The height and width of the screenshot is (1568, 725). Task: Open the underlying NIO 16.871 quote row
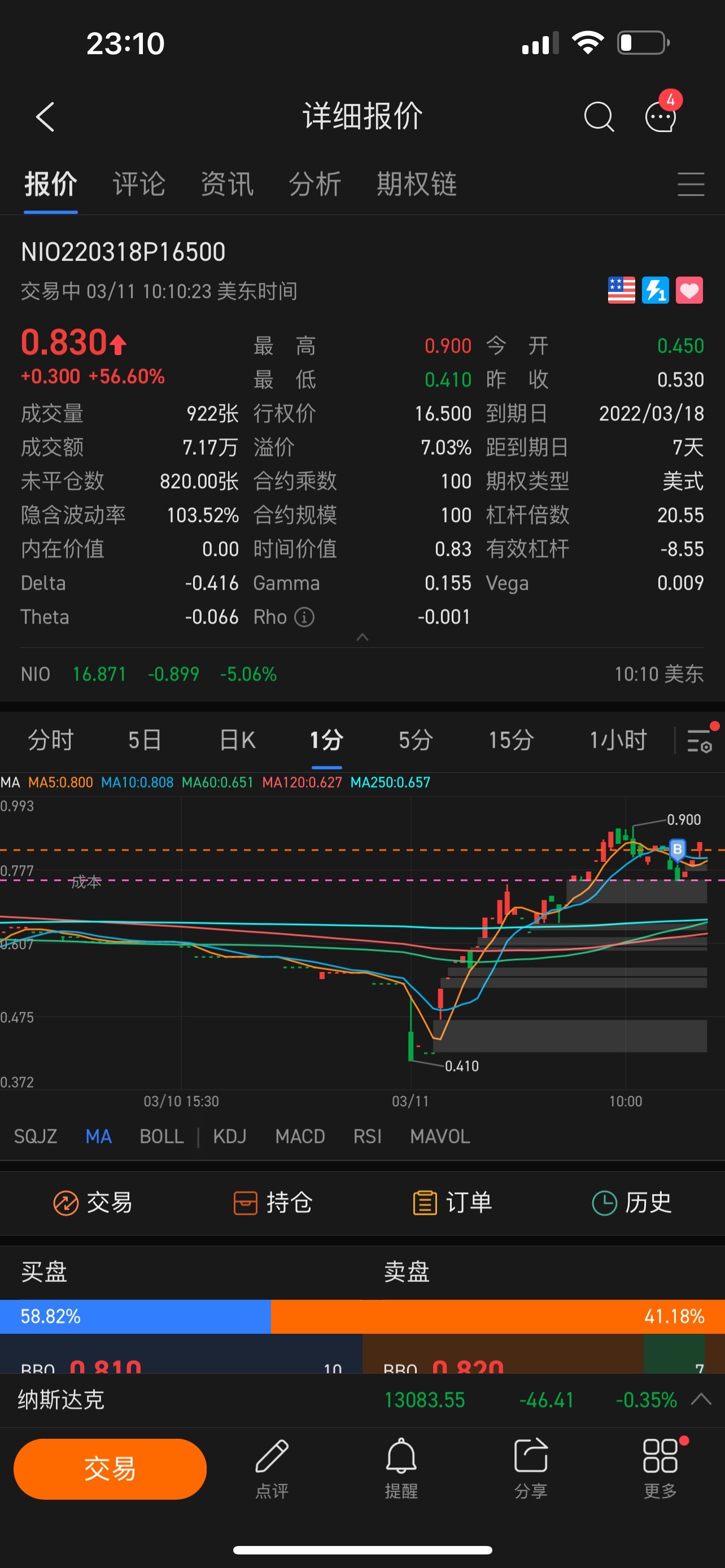pos(362,674)
